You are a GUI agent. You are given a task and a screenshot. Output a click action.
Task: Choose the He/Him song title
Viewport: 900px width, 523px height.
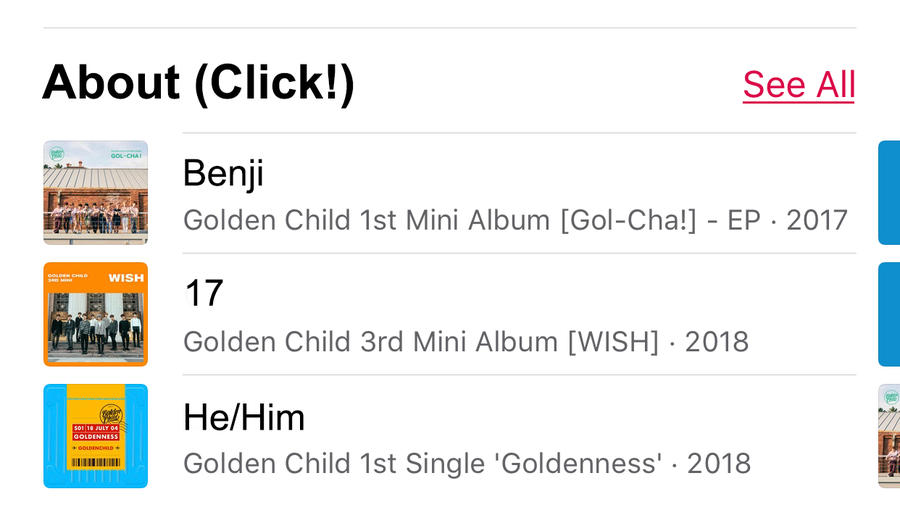[244, 417]
